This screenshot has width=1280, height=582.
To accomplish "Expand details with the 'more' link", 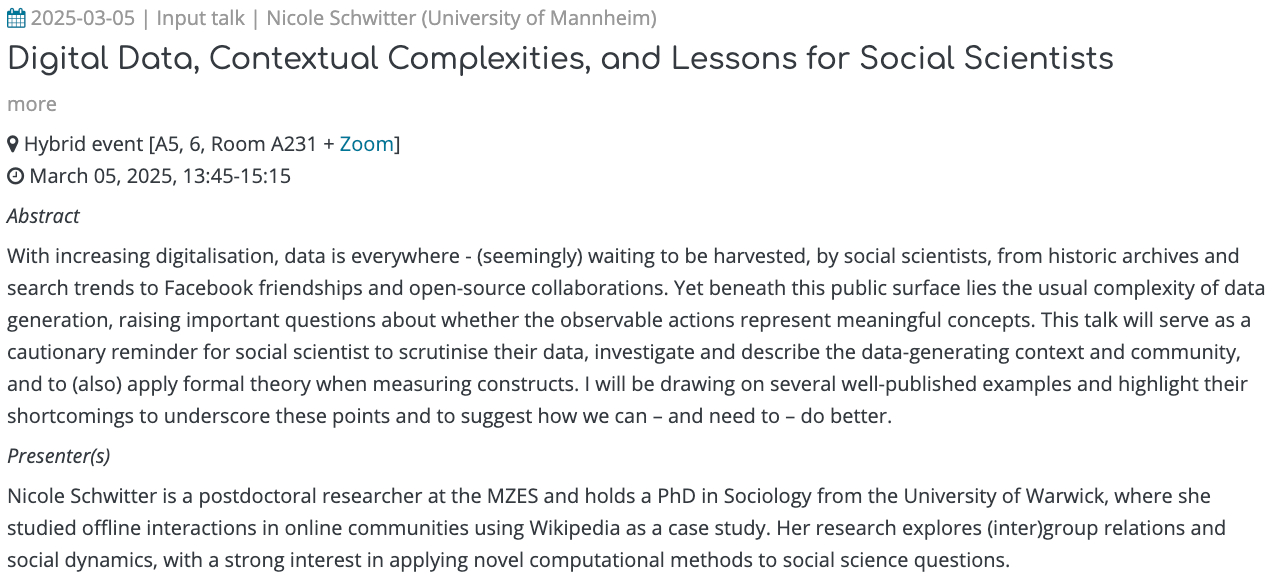I will point(32,104).
